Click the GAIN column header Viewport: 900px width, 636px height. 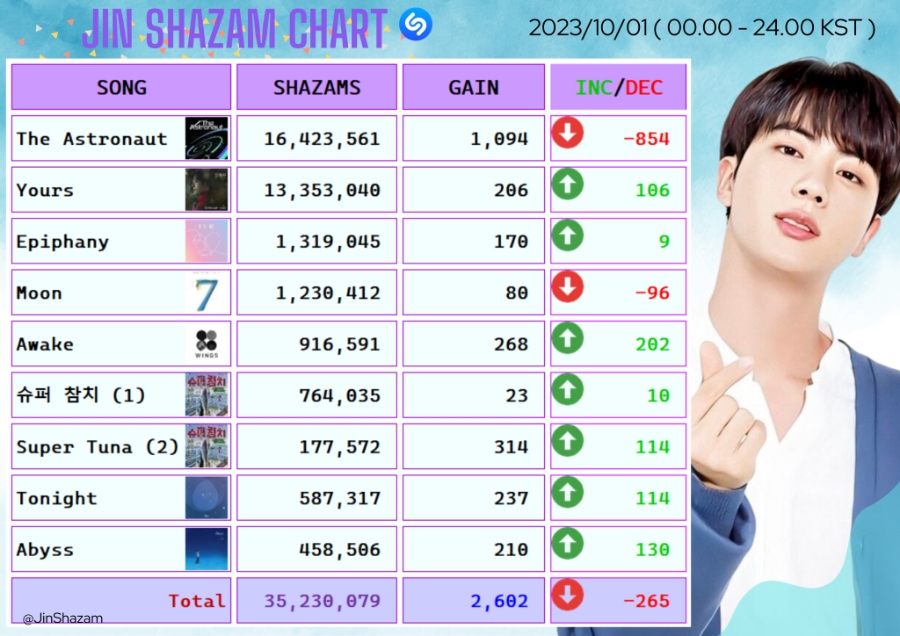[x=474, y=87]
